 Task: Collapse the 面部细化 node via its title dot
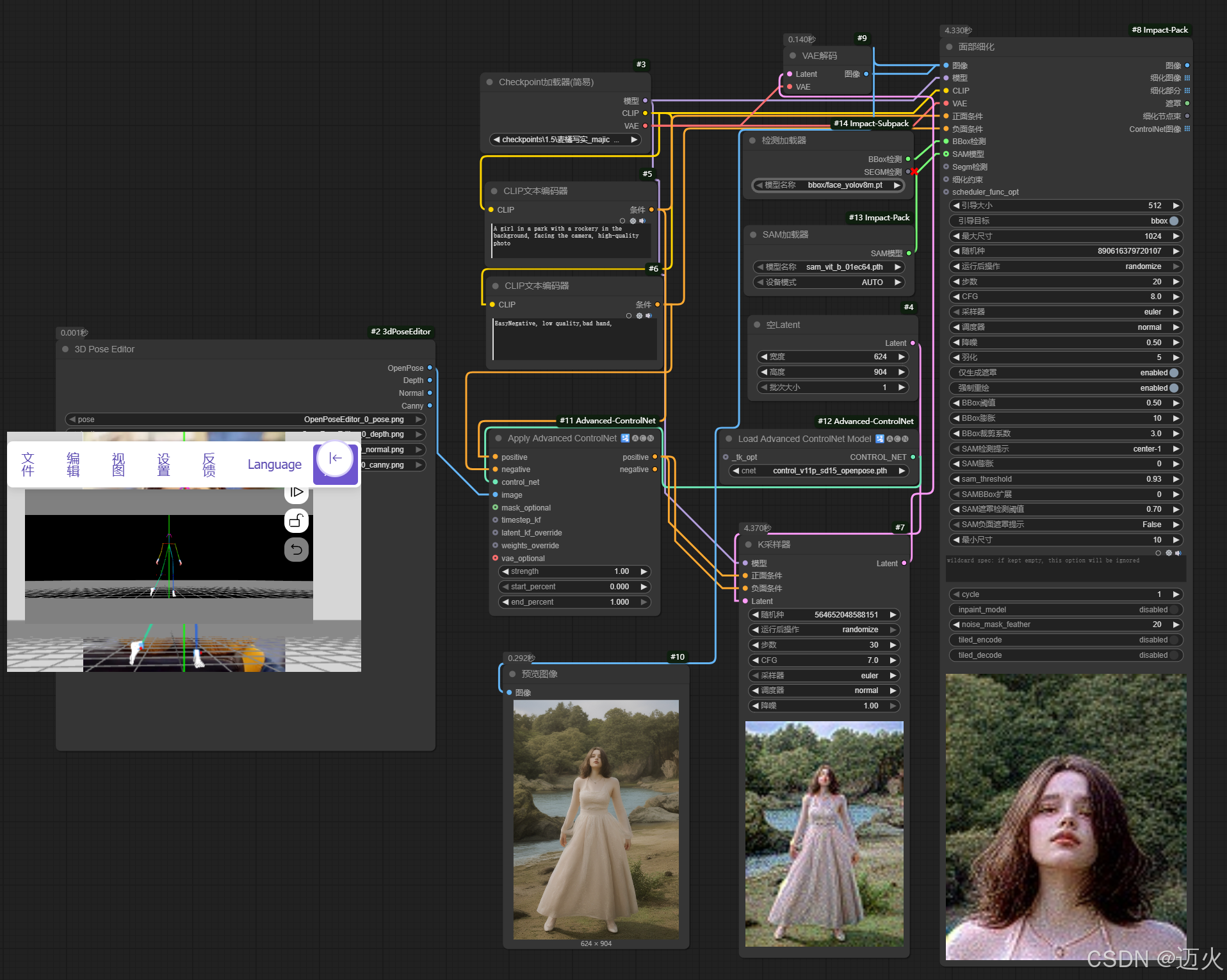[949, 47]
